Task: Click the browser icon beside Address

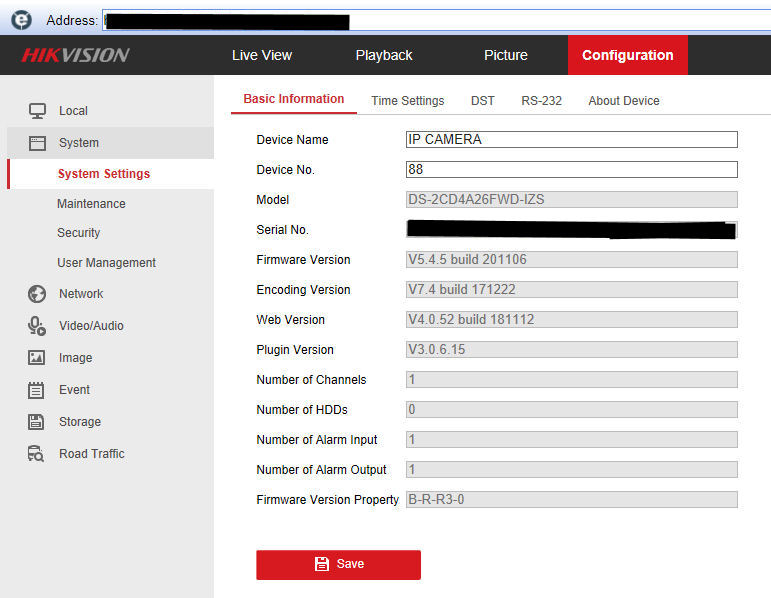Action: (x=21, y=20)
